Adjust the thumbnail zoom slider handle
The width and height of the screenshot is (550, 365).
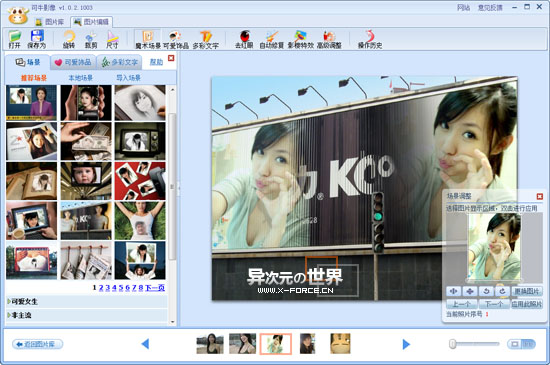click(x=452, y=344)
